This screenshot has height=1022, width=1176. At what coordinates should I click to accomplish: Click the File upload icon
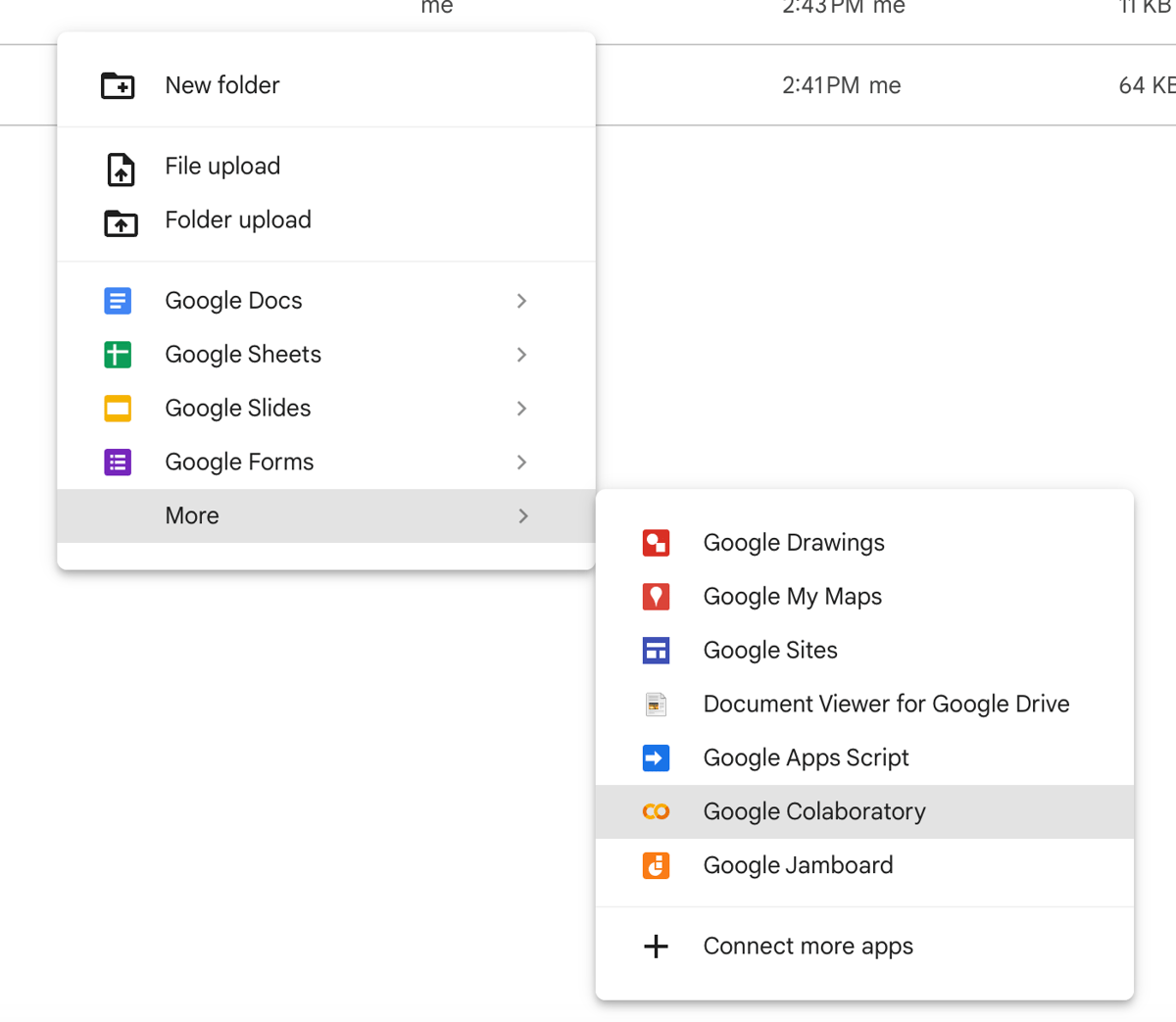pyautogui.click(x=121, y=169)
